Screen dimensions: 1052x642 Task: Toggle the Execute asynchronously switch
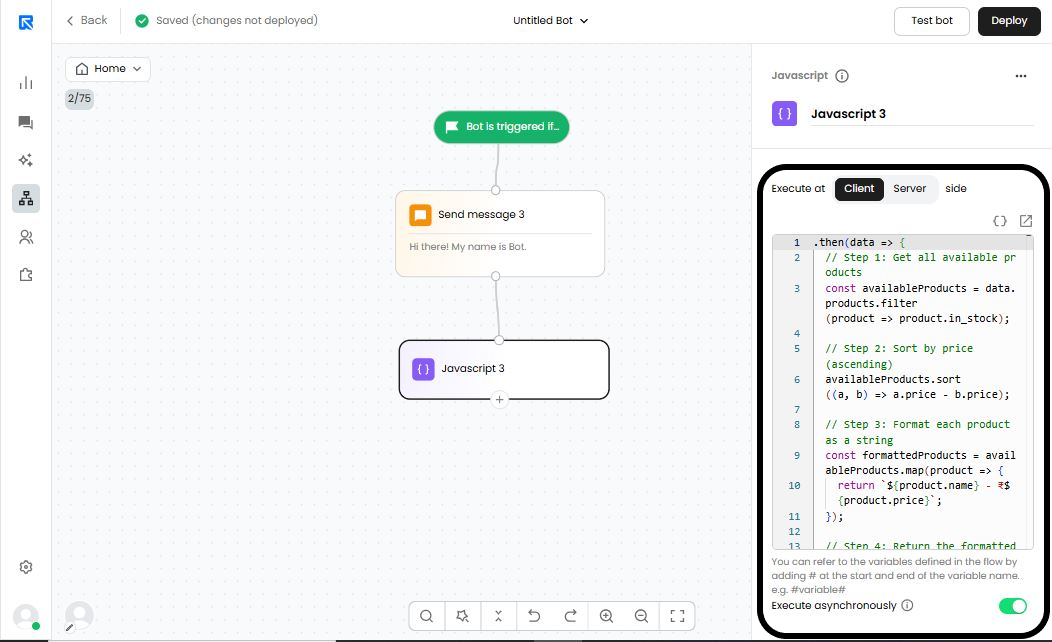coord(1012,605)
